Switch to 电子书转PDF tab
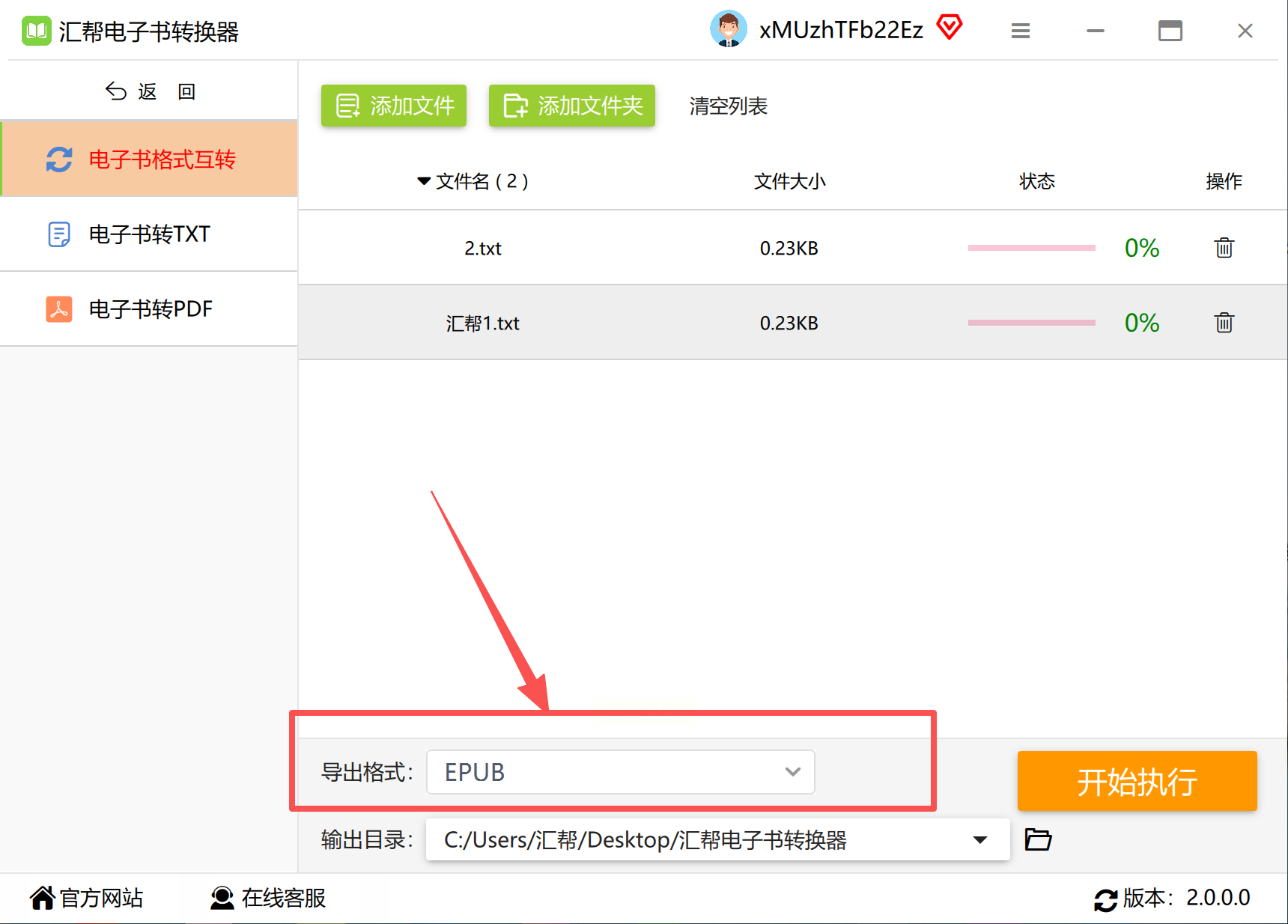 [149, 308]
